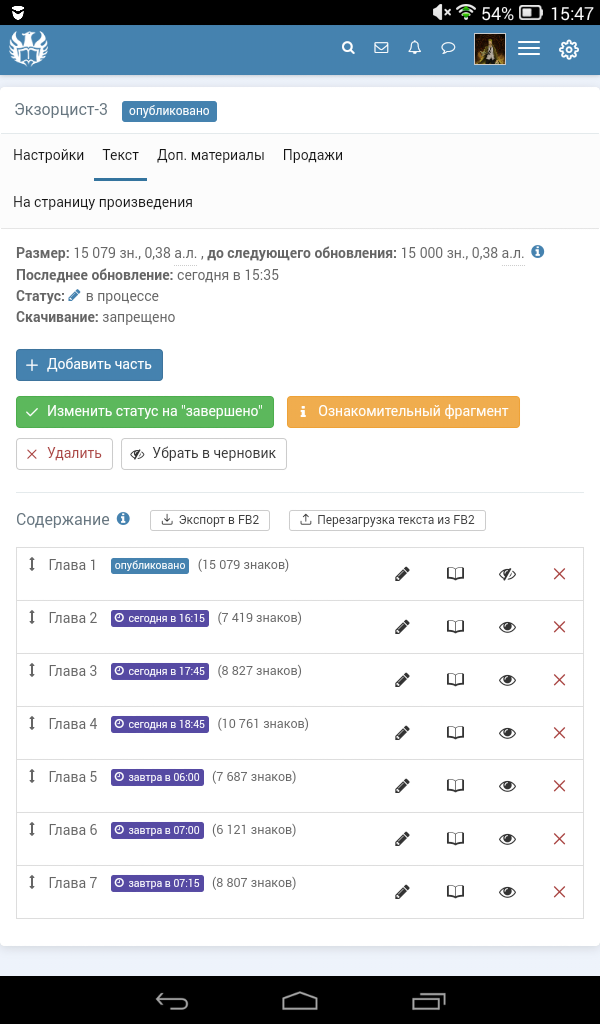Viewport: 600px width, 1024px height.
Task: Hide published Глава 1 visibility eye
Action: tap(507, 574)
